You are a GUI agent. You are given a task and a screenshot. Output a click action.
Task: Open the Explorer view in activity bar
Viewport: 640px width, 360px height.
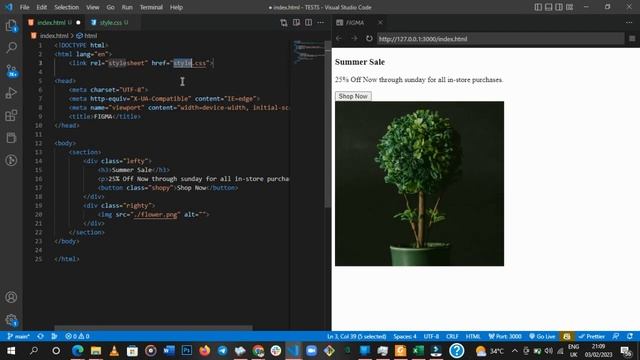[x=11, y=26]
